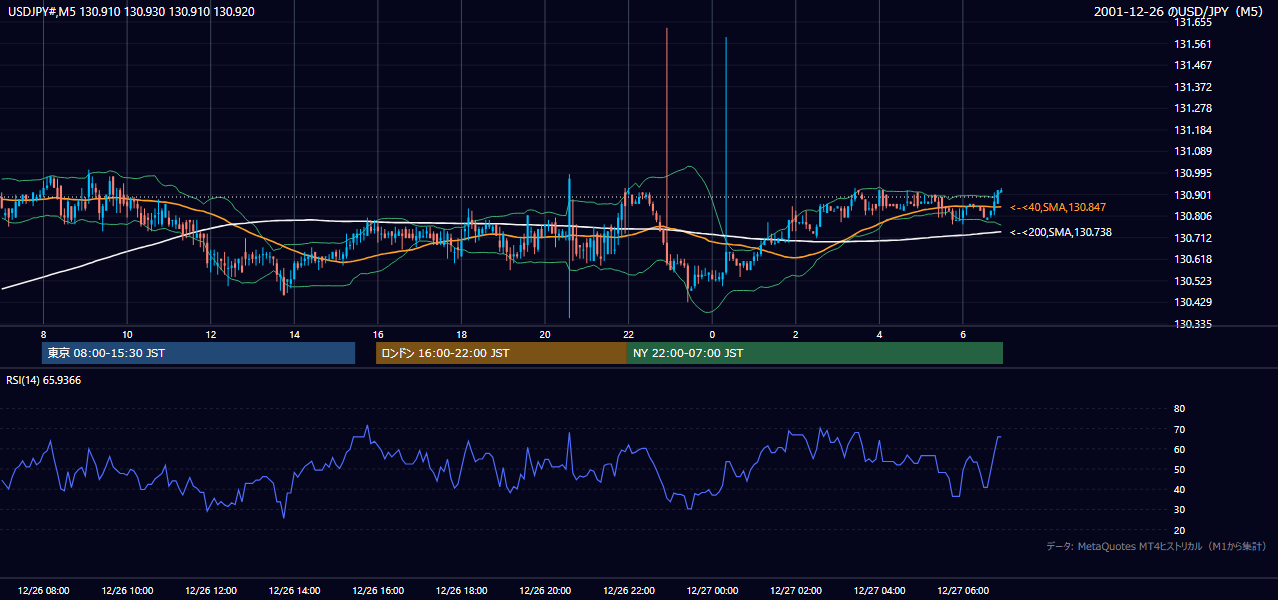This screenshot has width=1278, height=600.
Task: Click the 12/26 20:00 date label
Action: 545,591
